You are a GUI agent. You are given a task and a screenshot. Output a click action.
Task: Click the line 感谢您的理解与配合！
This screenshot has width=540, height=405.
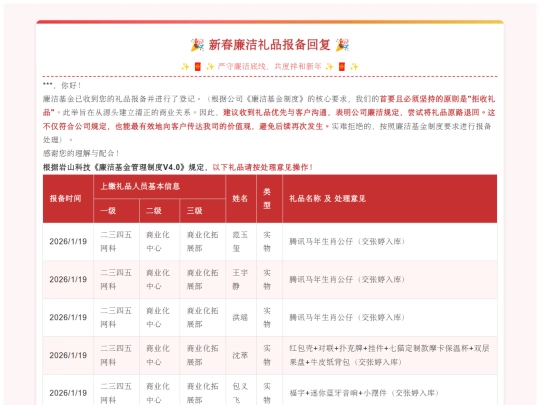[x=81, y=153]
